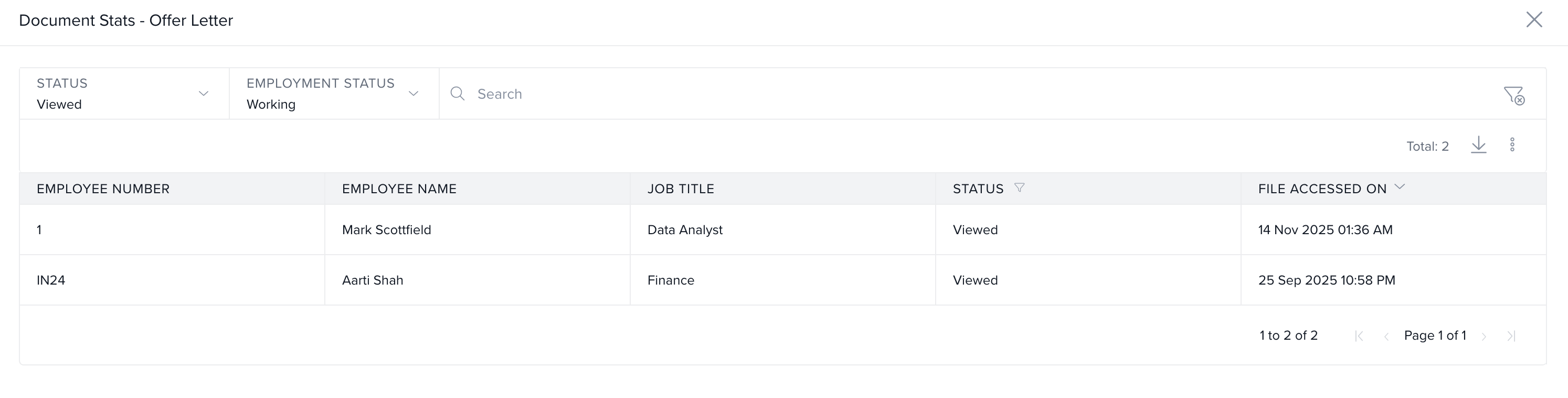The height and width of the screenshot is (398, 1568).
Task: Click the Job Title column header
Action: (681, 189)
